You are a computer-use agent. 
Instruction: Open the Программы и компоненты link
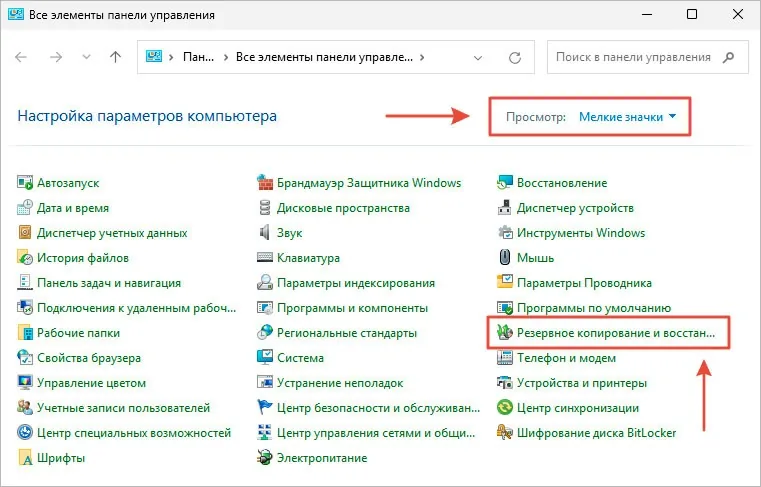pyautogui.click(x=352, y=308)
